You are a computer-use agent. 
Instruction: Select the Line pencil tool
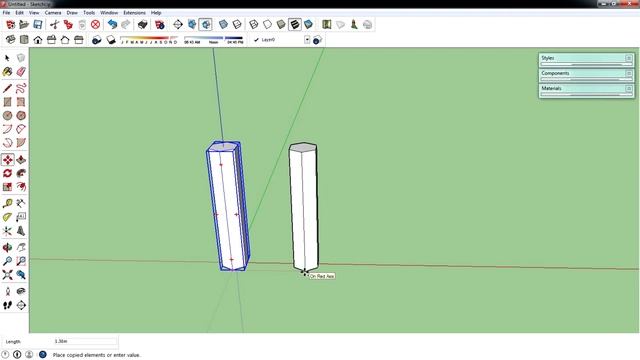7,88
